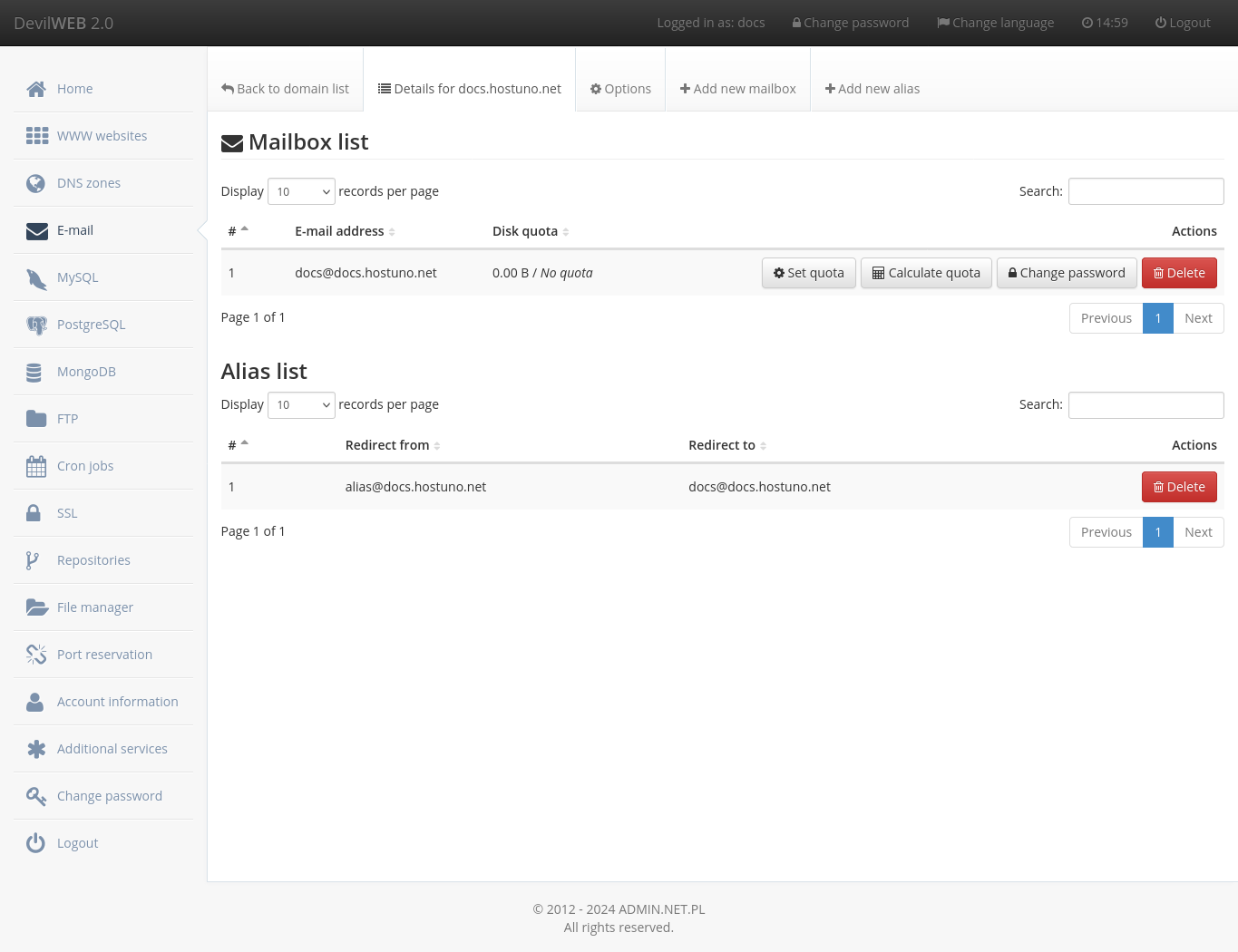Open the File manager
The height and width of the screenshot is (952, 1238).
click(x=94, y=607)
